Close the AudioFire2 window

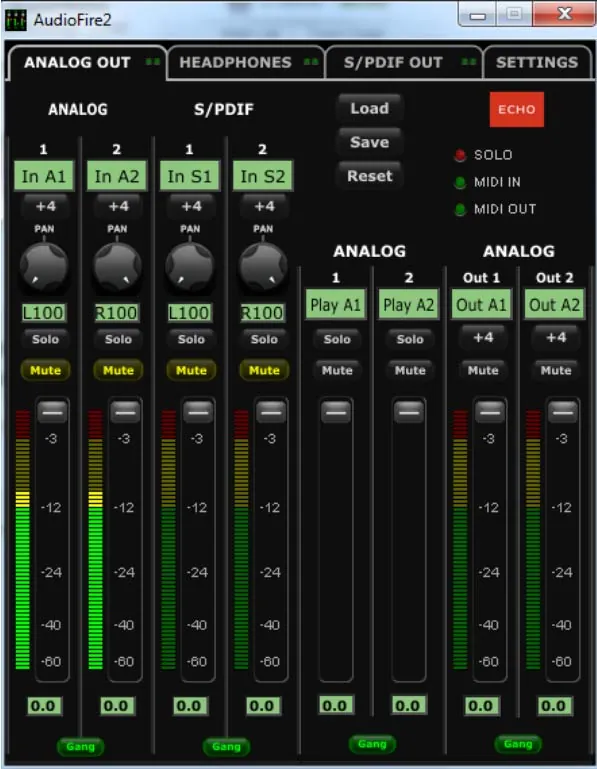[x=565, y=14]
